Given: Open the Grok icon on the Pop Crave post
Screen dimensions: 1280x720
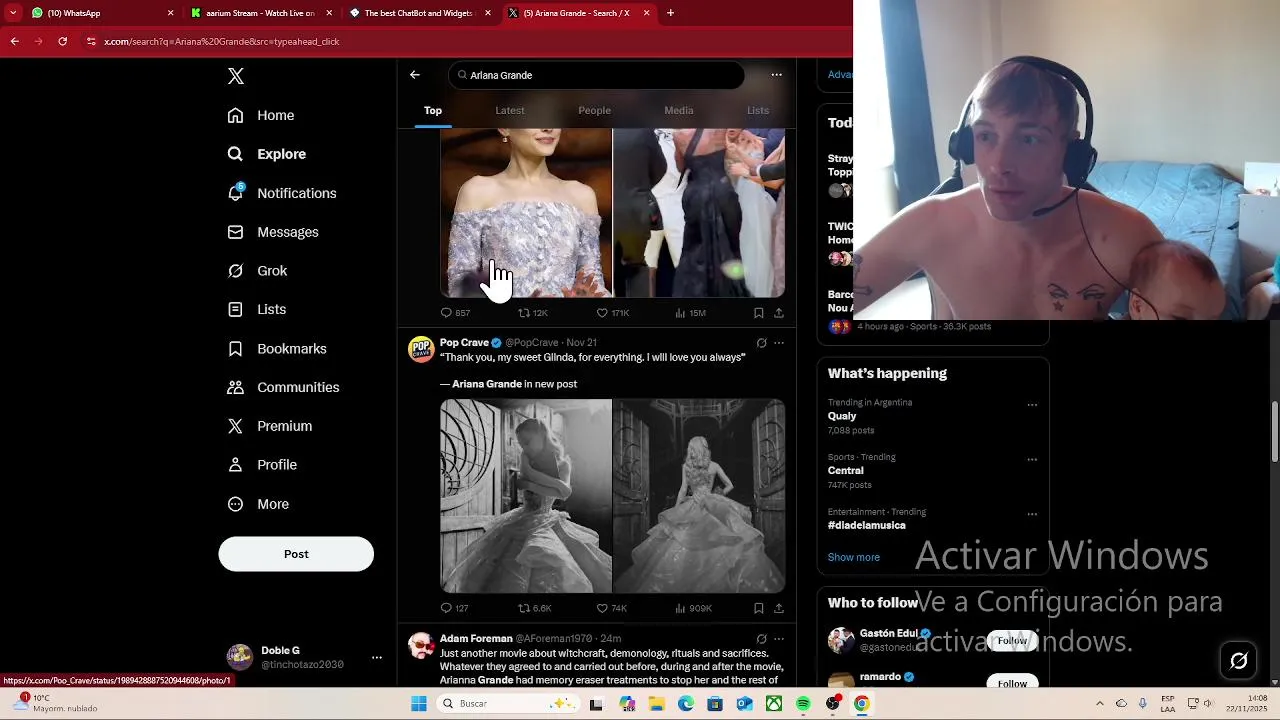Looking at the screenshot, I should (761, 343).
